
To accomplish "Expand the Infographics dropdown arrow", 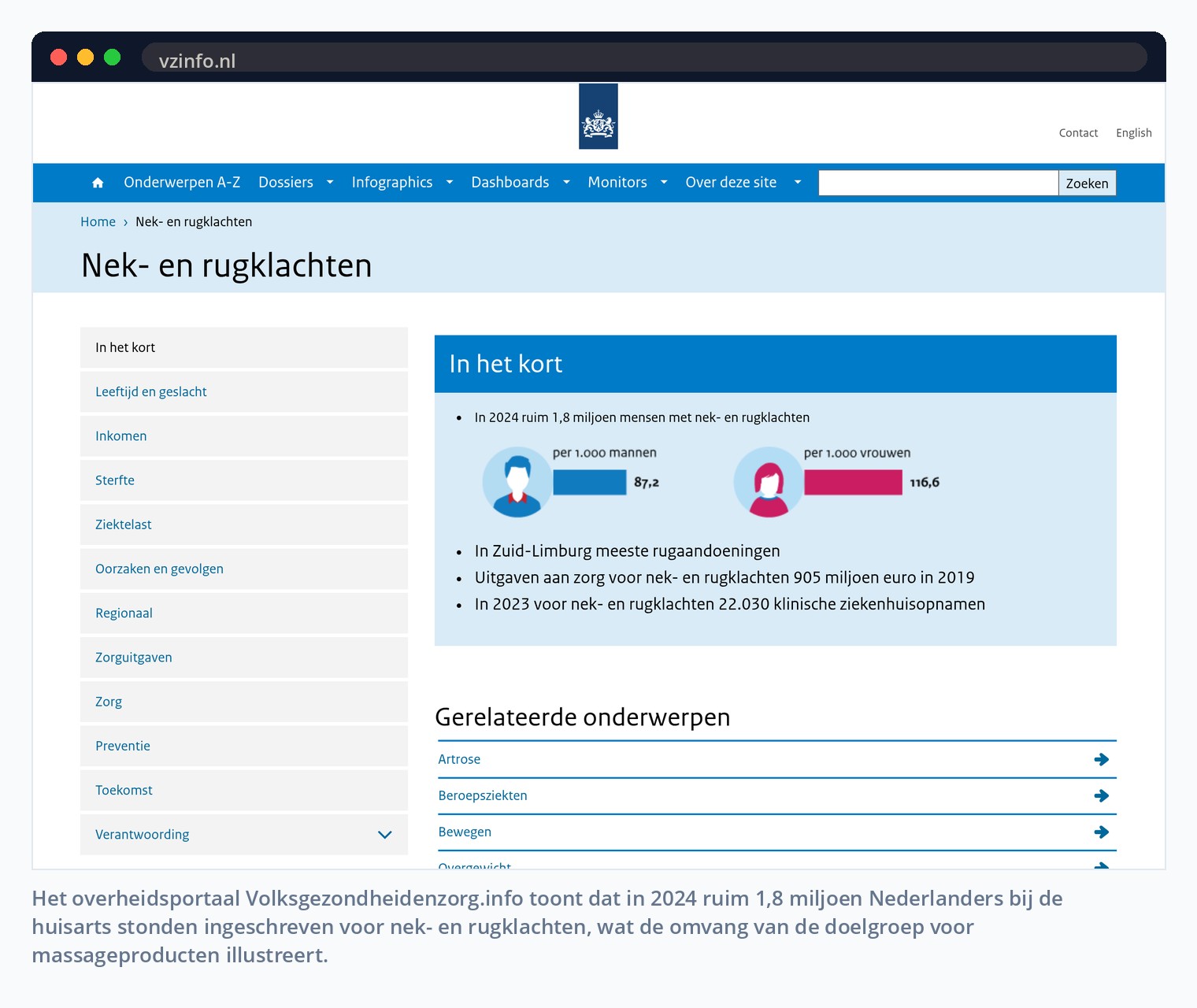I will click(450, 183).
